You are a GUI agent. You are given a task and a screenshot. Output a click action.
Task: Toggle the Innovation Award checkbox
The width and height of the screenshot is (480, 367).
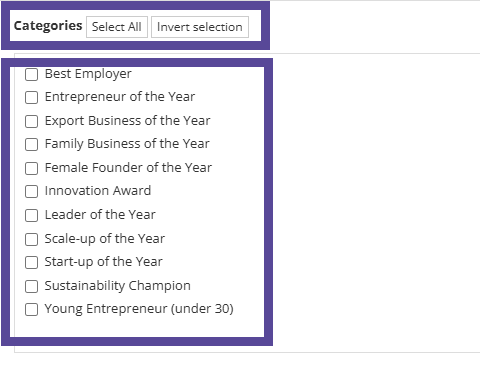pyautogui.click(x=32, y=191)
